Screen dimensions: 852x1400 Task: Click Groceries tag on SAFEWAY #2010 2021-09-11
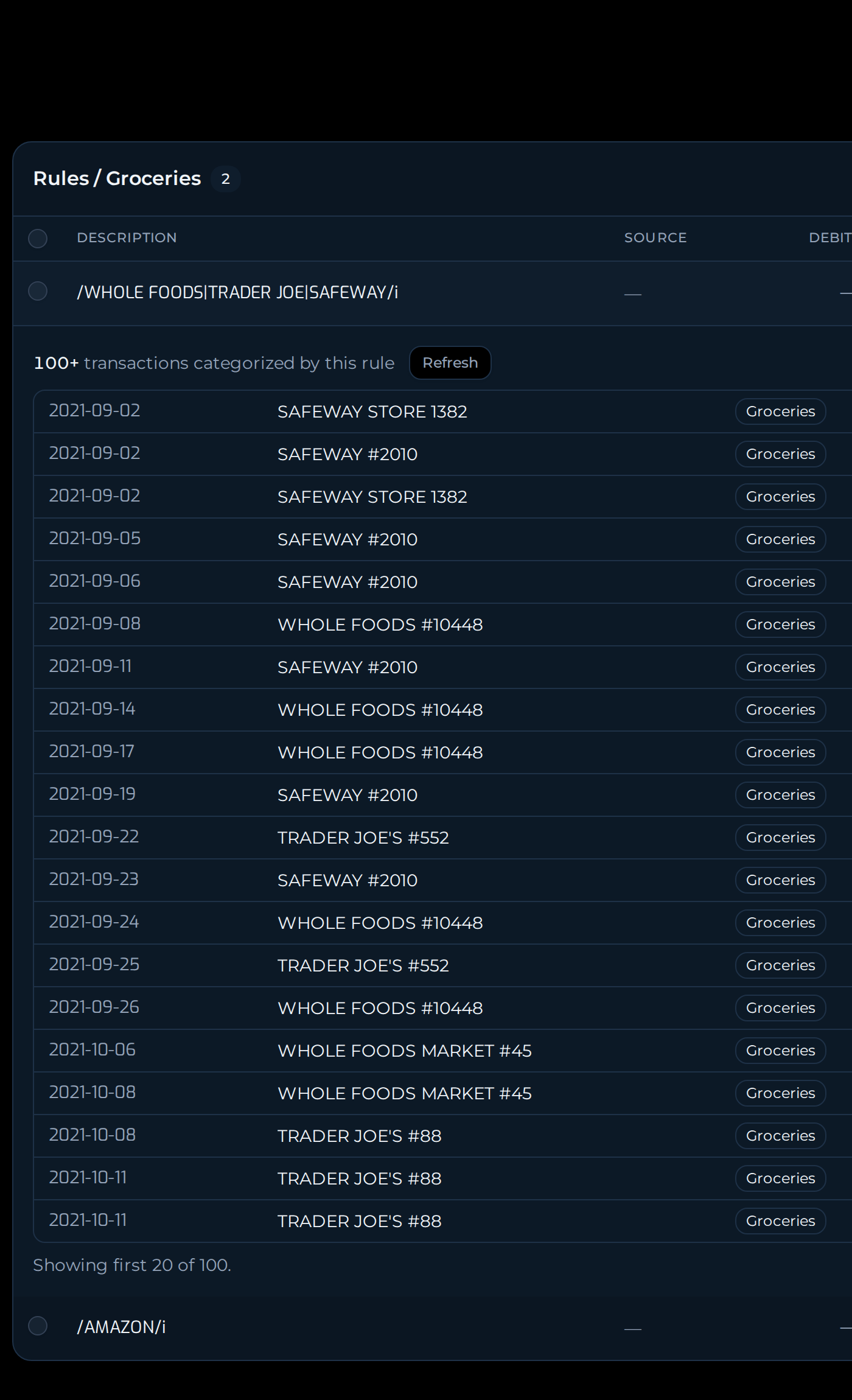pos(780,667)
